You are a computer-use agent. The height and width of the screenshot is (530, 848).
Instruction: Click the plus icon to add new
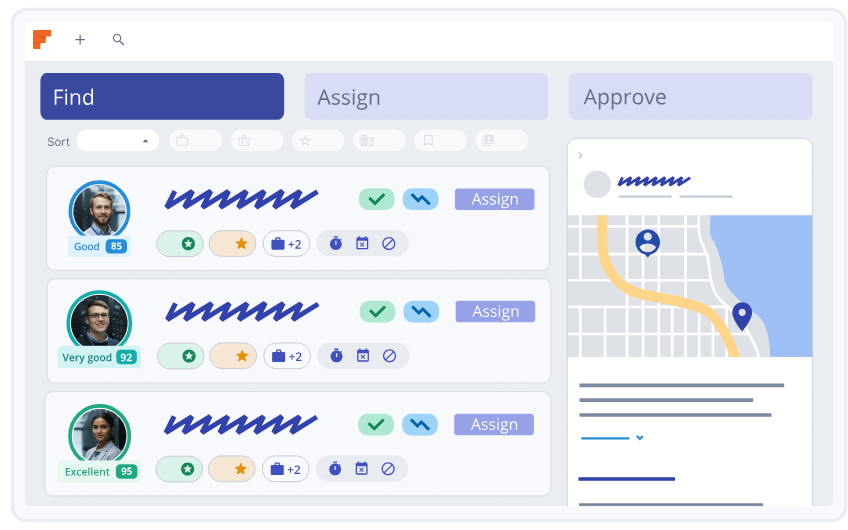(x=80, y=40)
